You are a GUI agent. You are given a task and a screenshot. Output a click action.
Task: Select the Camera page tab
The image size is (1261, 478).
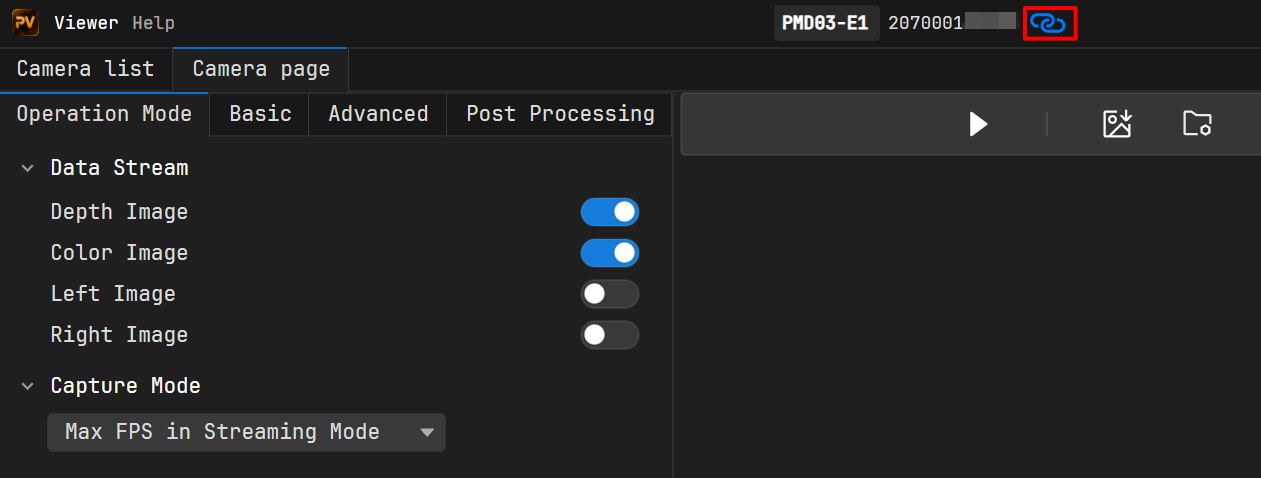pos(260,69)
